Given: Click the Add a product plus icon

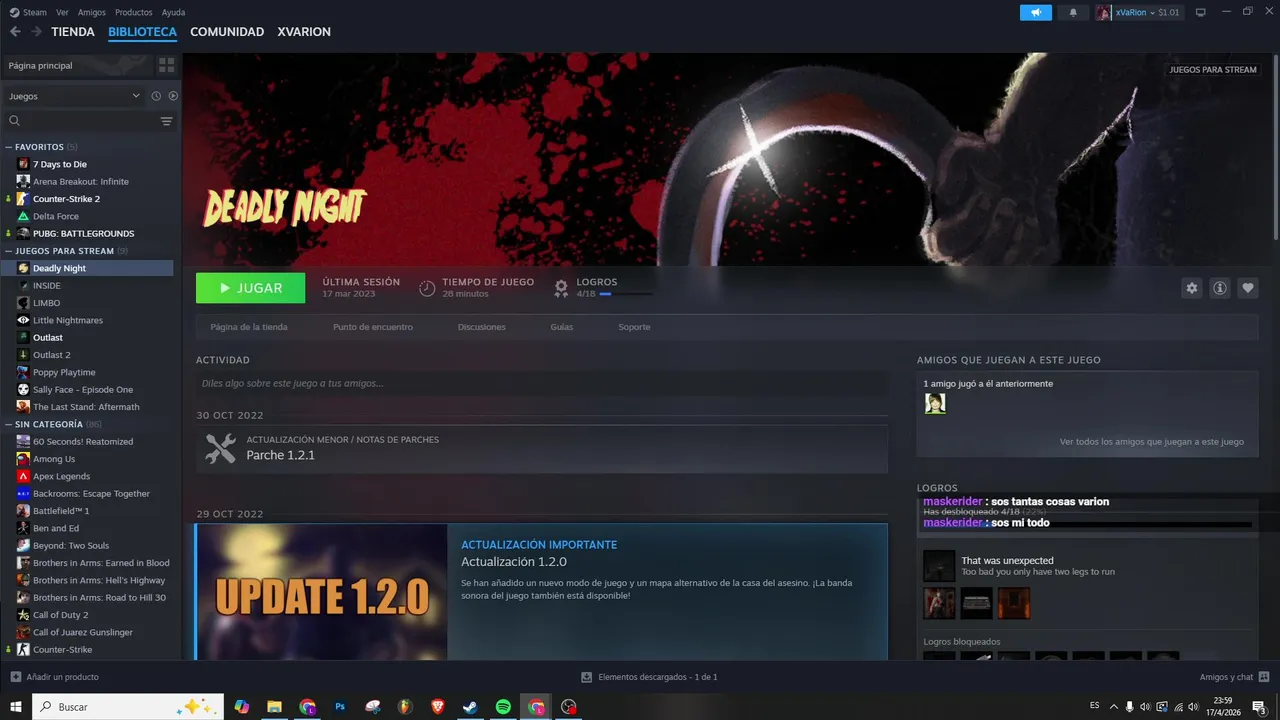Looking at the screenshot, I should click(15, 677).
